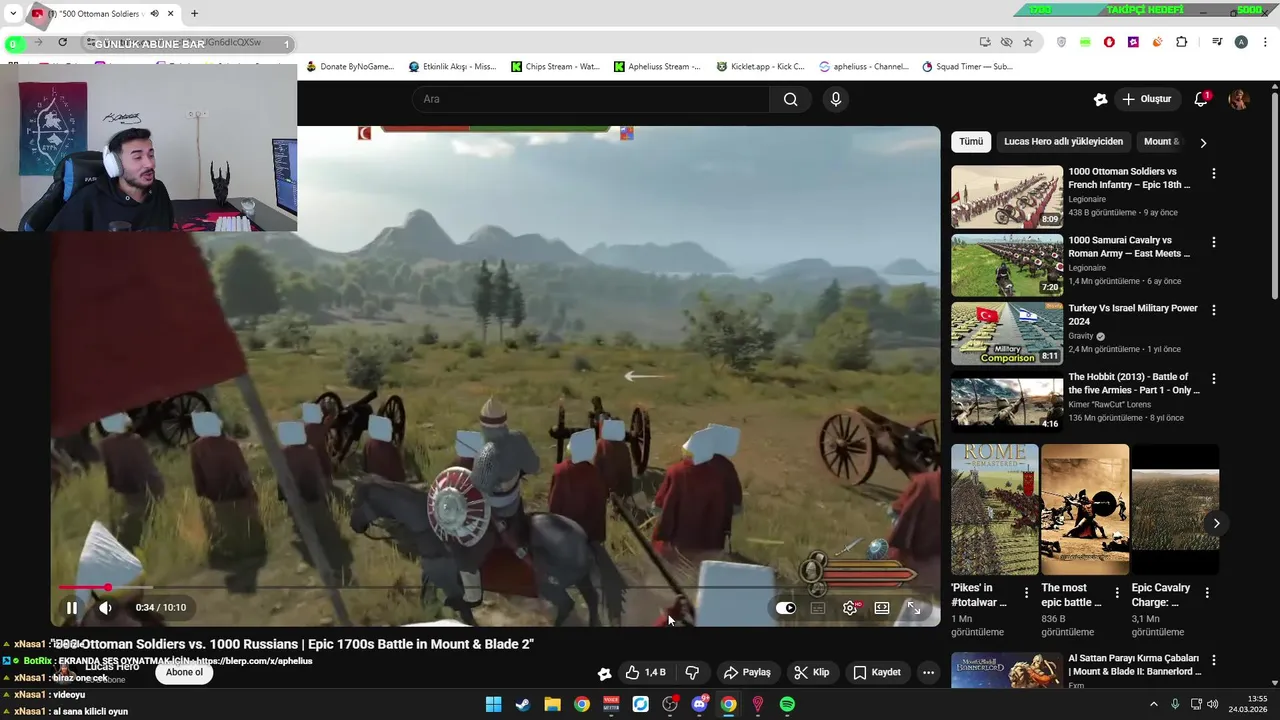1280x720 pixels.
Task: Open options for The most epic battle short
Action: 1116,593
